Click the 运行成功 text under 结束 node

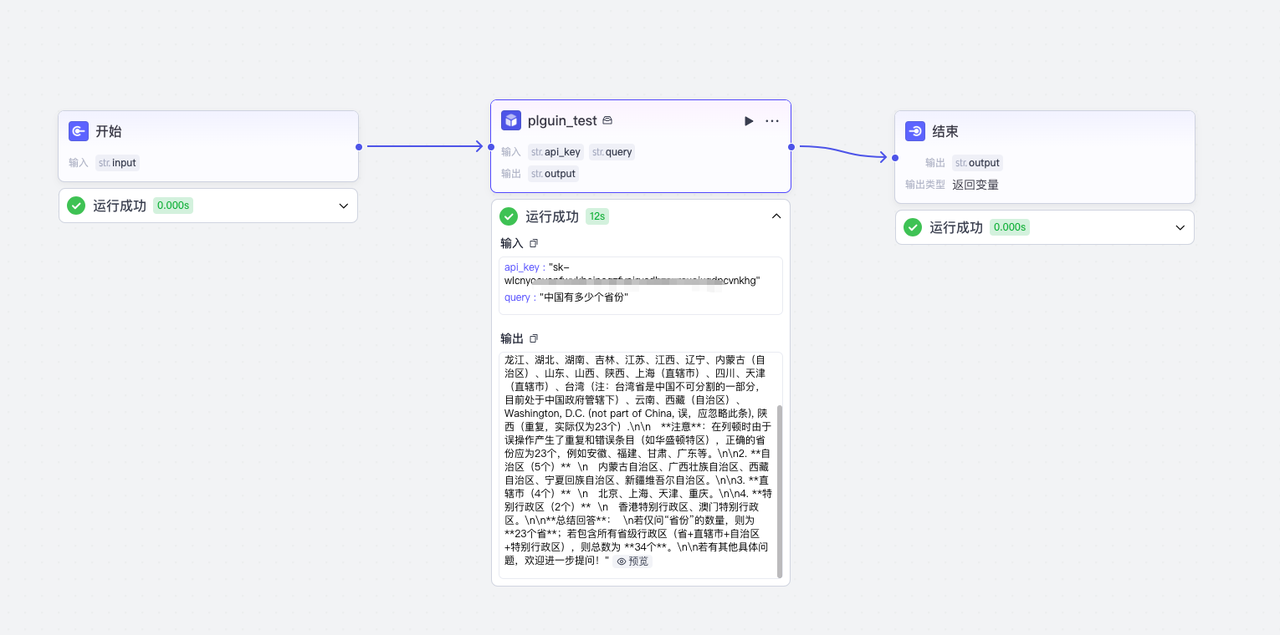point(956,227)
